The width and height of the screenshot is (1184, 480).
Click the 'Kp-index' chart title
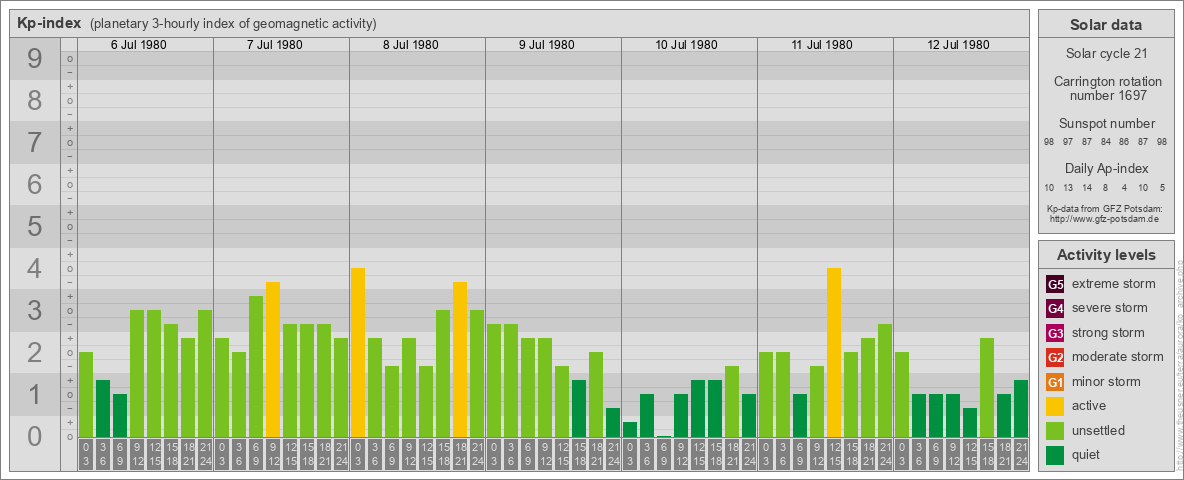click(49, 23)
